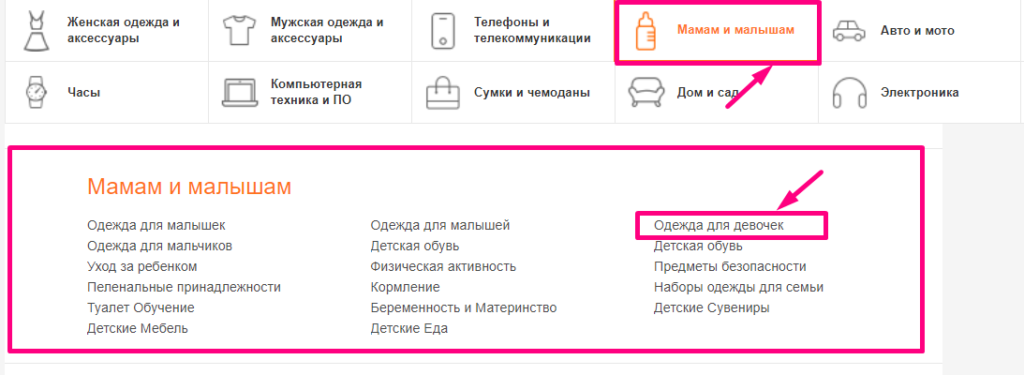1024x375 pixels.
Task: Open Детская обувь under Одежда для девочек
Action: (698, 246)
